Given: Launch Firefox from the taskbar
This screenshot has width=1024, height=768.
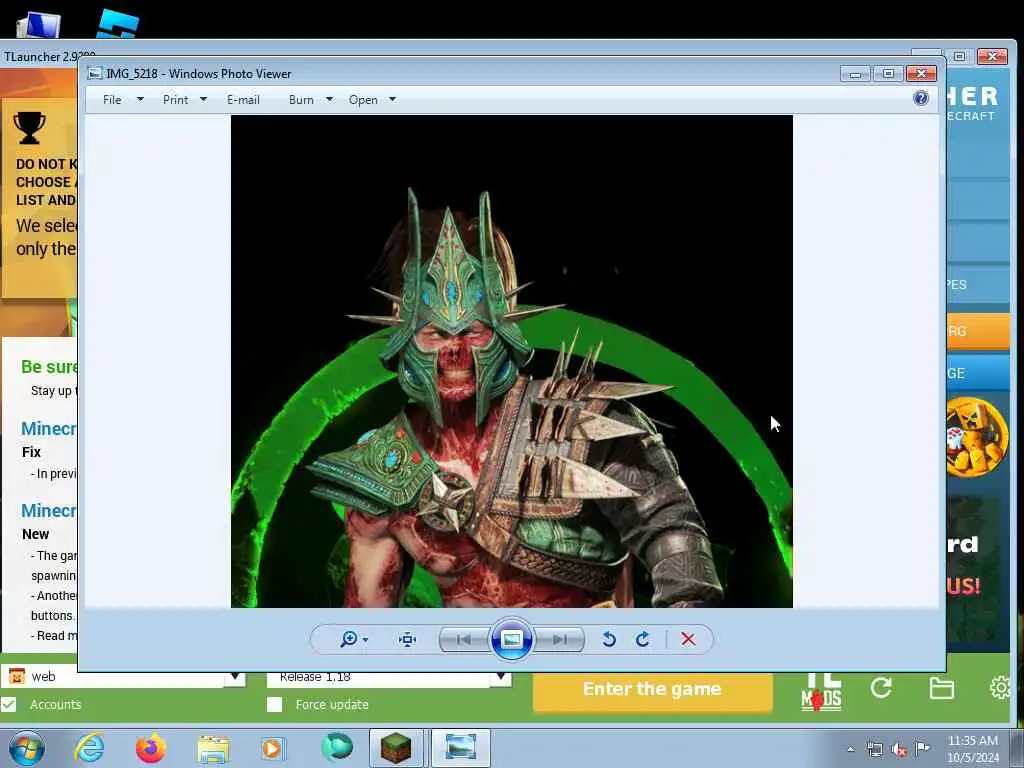Looking at the screenshot, I should coord(151,748).
